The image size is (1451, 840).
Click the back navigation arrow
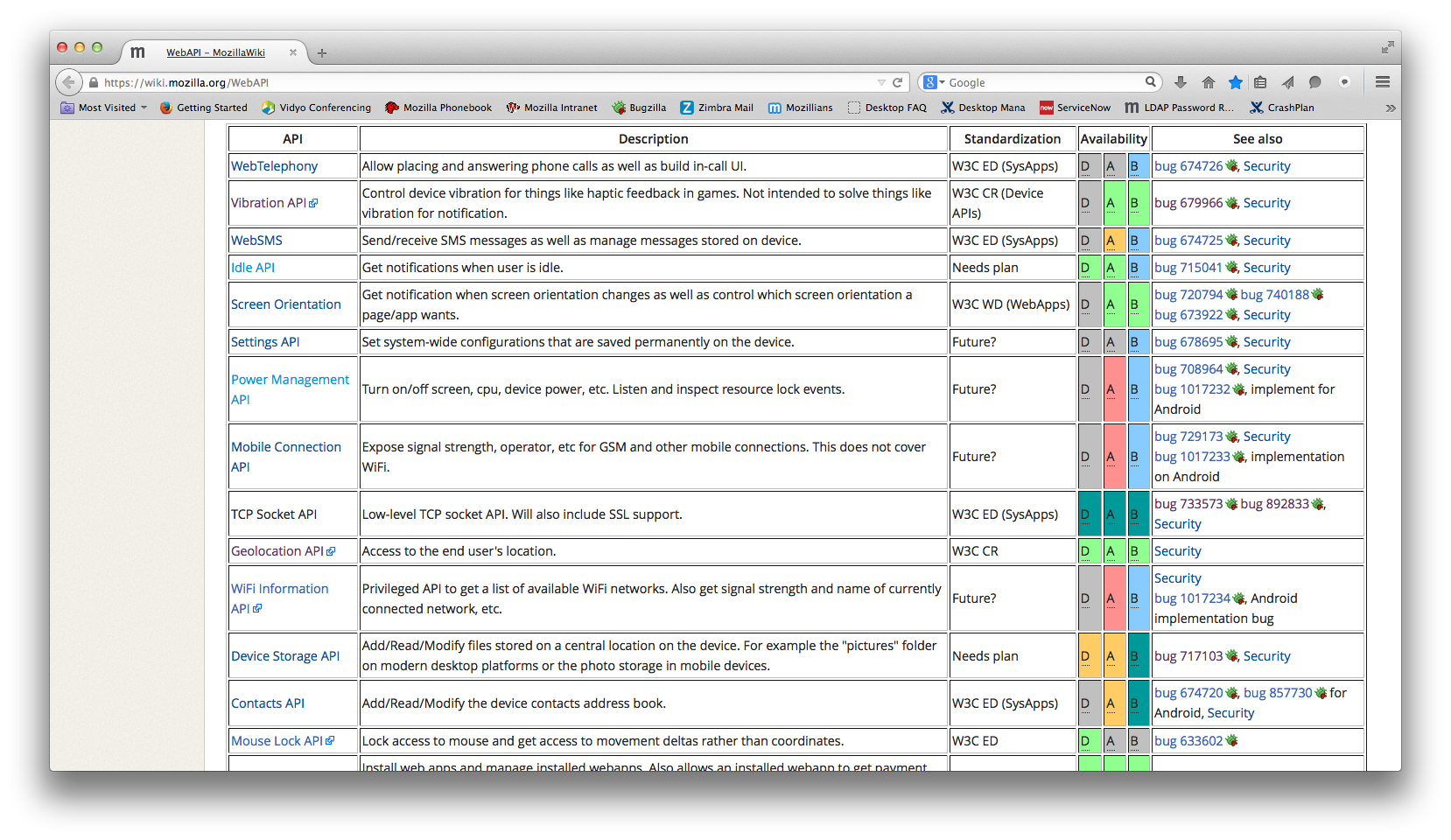pyautogui.click(x=69, y=82)
